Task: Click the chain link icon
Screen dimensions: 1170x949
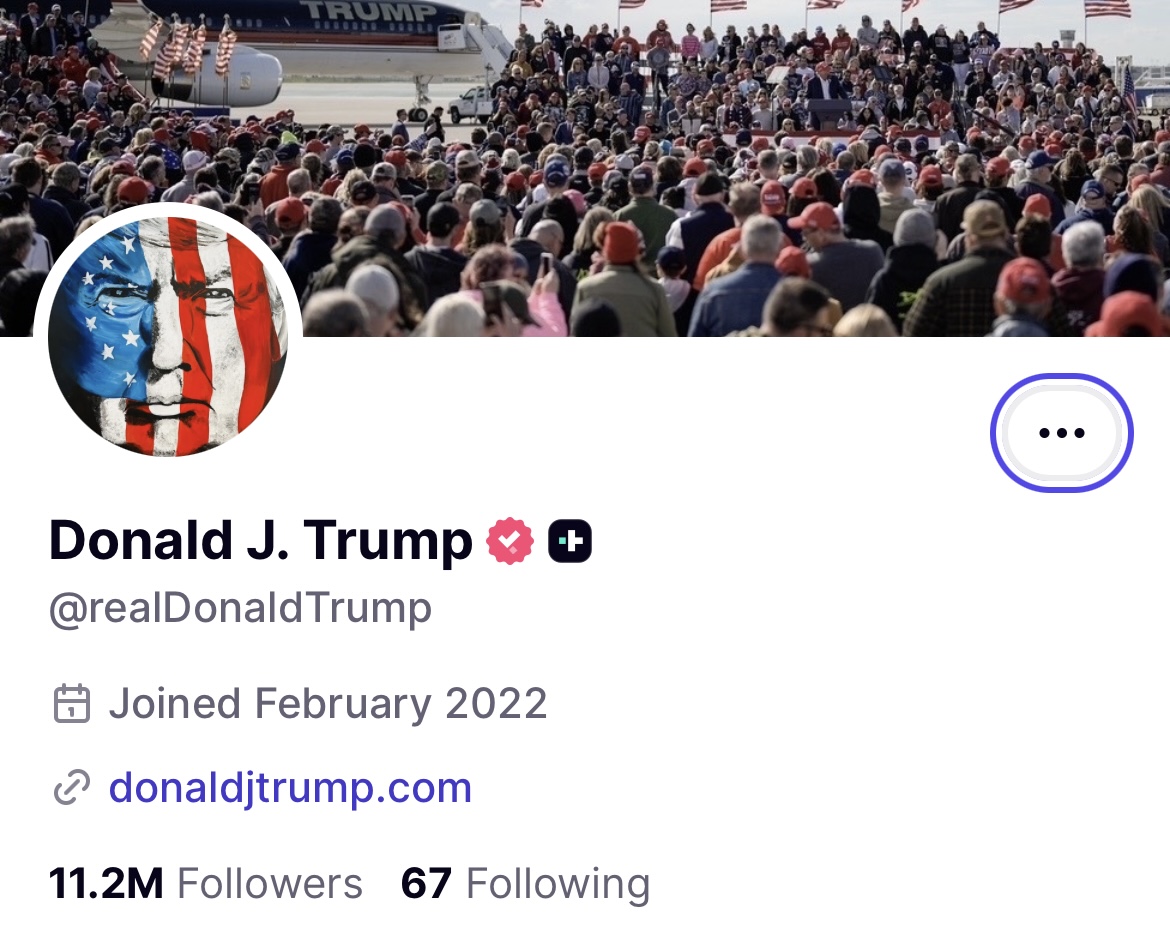Action: (72, 788)
